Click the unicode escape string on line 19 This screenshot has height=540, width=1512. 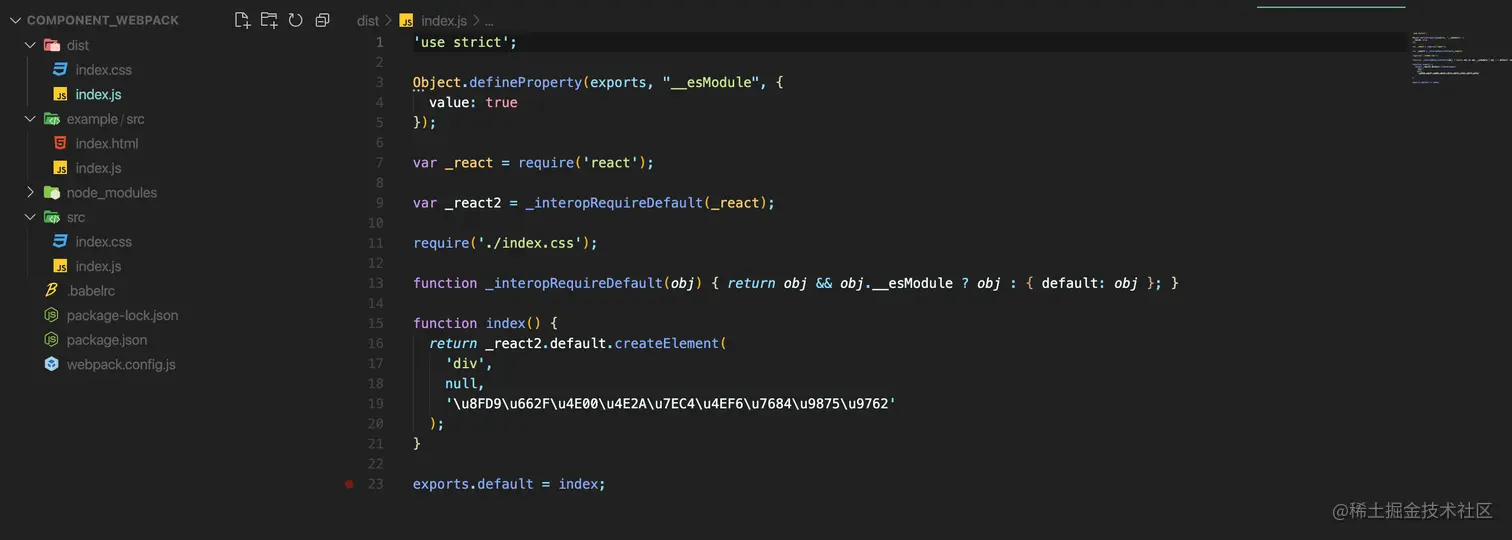coord(670,403)
